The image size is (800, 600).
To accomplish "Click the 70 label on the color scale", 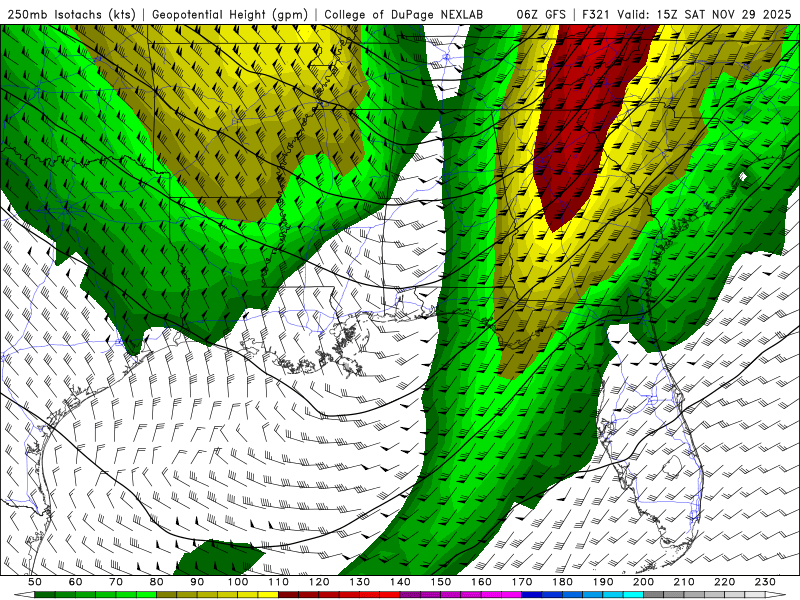I will [x=116, y=582].
